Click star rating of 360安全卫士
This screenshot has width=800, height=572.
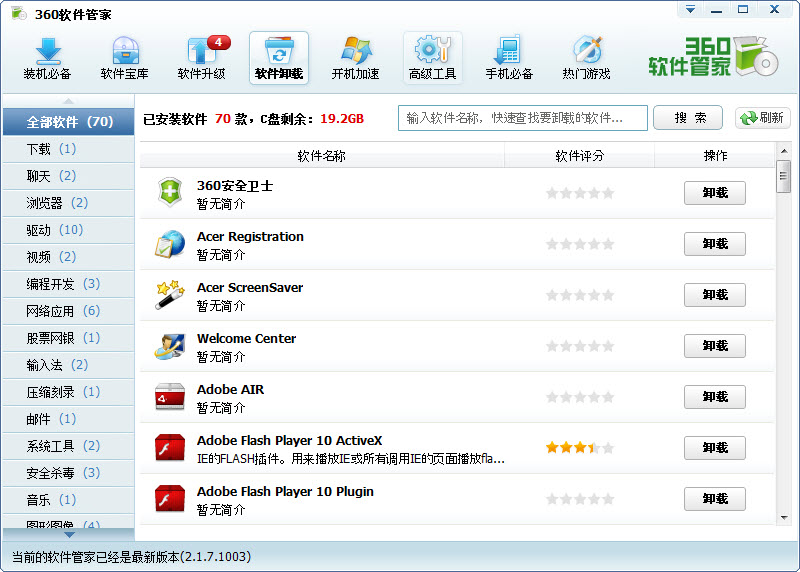(x=580, y=193)
